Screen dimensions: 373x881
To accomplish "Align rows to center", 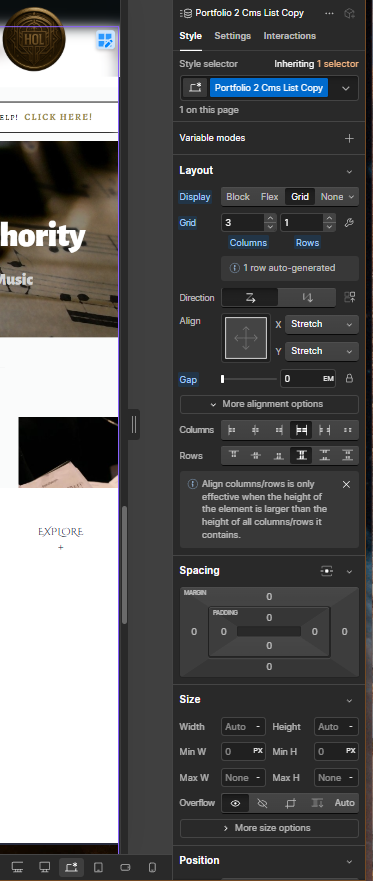I will point(255,456).
